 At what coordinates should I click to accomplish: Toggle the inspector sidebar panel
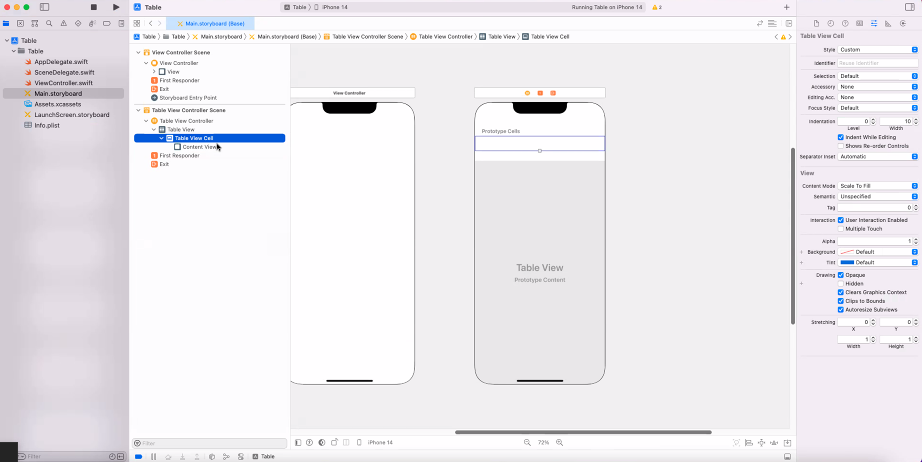[x=910, y=7]
